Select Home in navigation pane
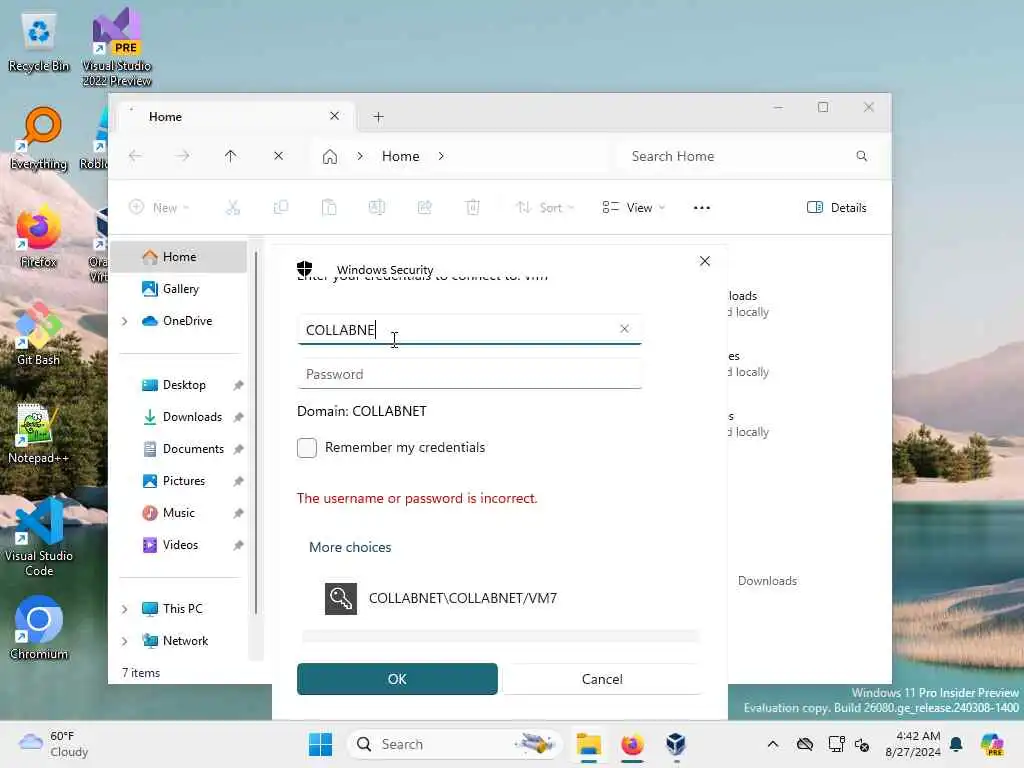This screenshot has width=1024, height=768. [179, 257]
